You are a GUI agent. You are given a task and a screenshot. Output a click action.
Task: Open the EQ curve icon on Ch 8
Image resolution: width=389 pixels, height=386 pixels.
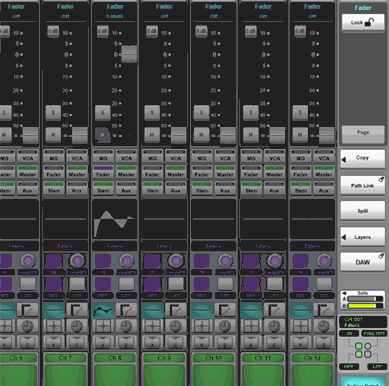click(103, 310)
